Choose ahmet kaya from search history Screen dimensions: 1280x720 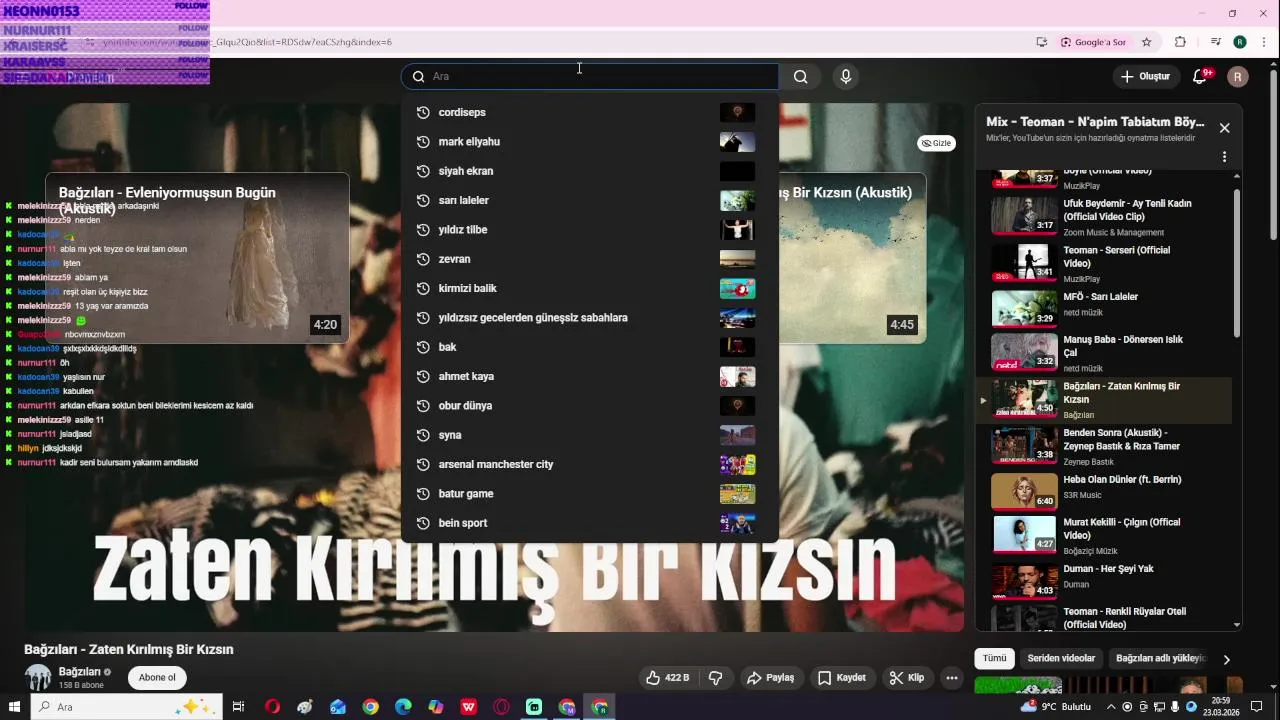589,376
